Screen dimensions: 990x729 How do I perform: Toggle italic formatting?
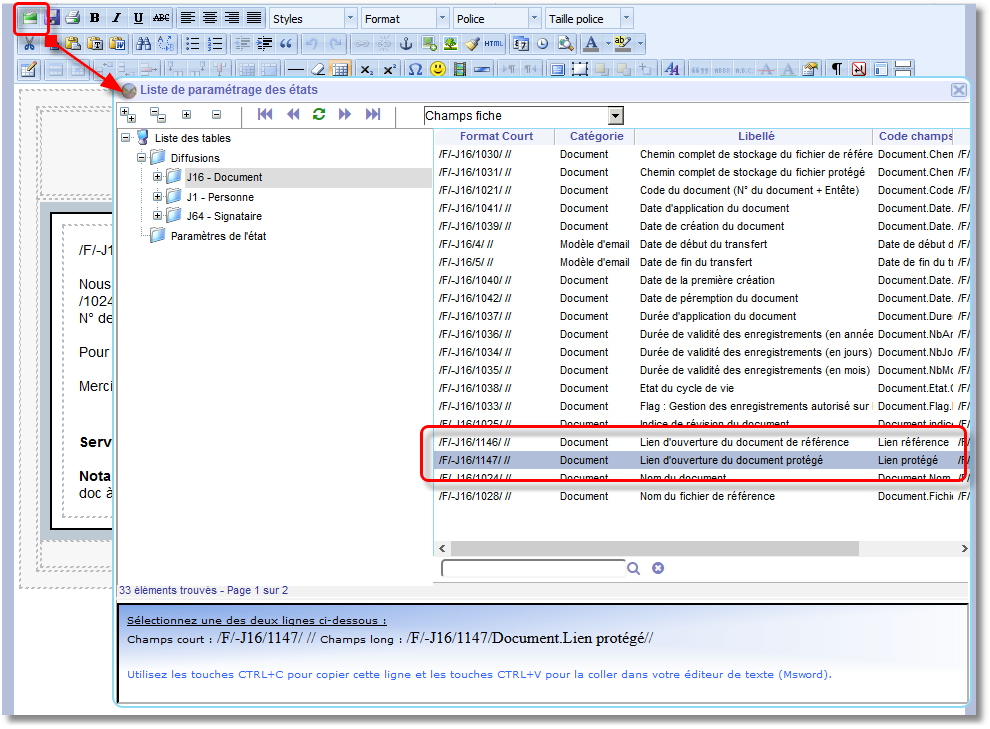(116, 18)
